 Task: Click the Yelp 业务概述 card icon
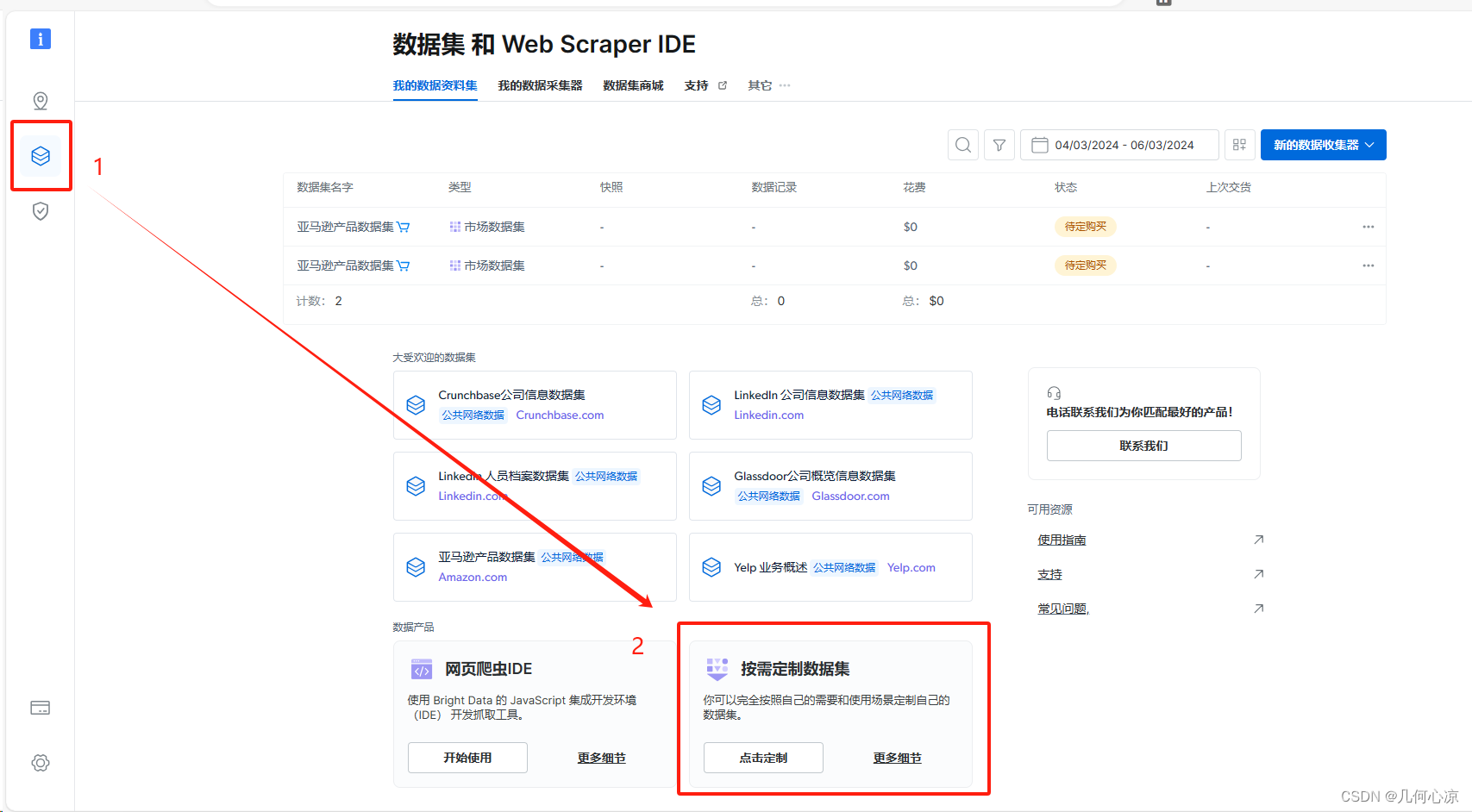point(711,567)
